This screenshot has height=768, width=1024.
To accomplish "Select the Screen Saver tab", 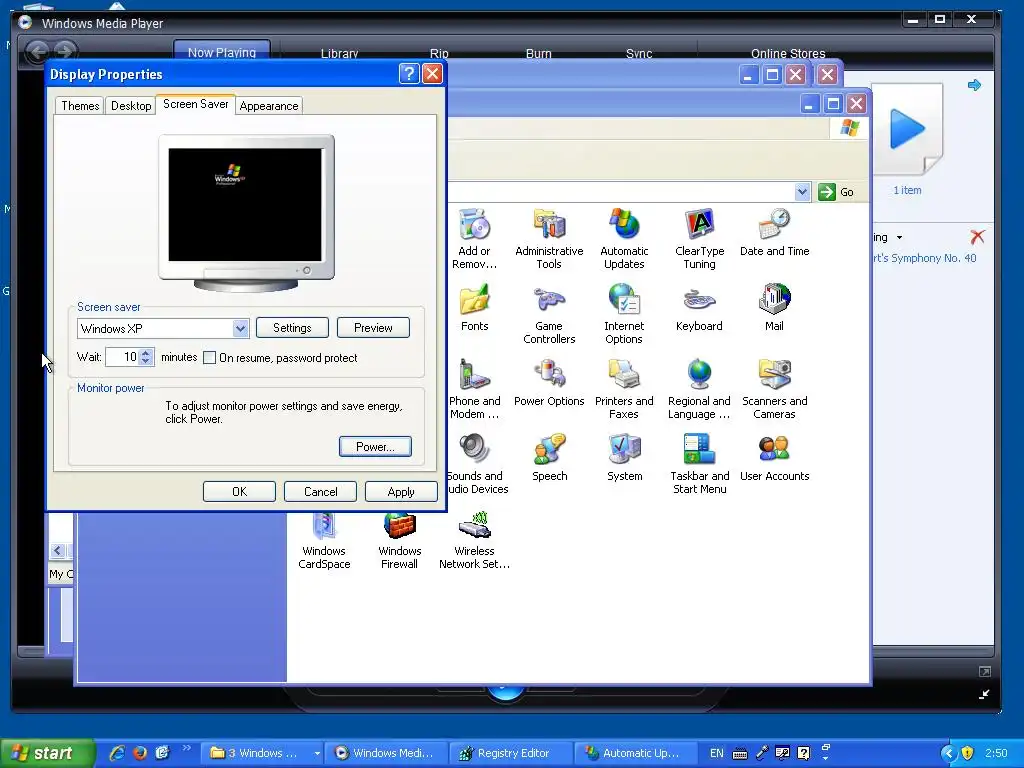I will point(196,104).
